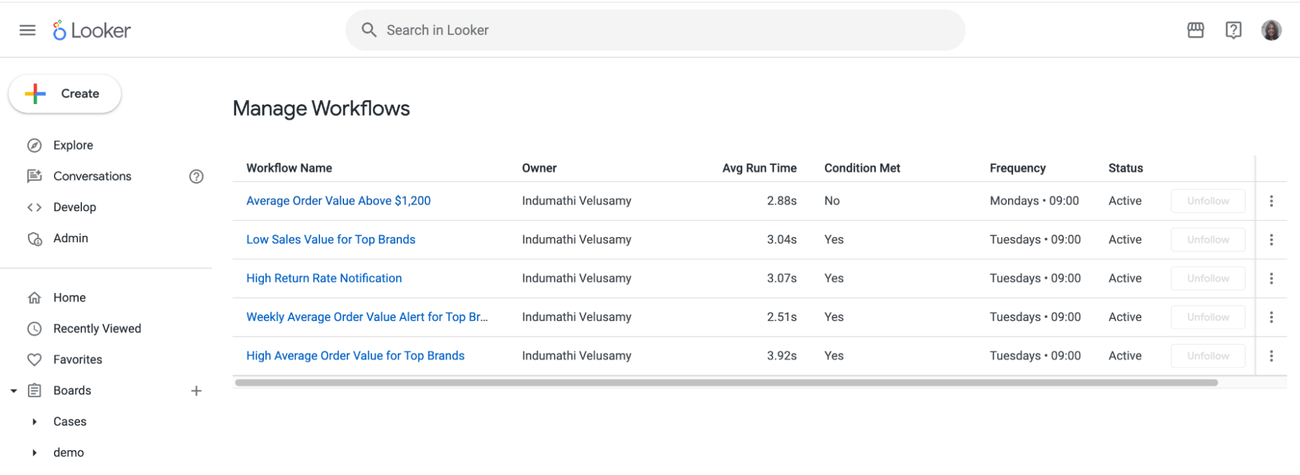Open Favorites in sidebar

coord(78,359)
